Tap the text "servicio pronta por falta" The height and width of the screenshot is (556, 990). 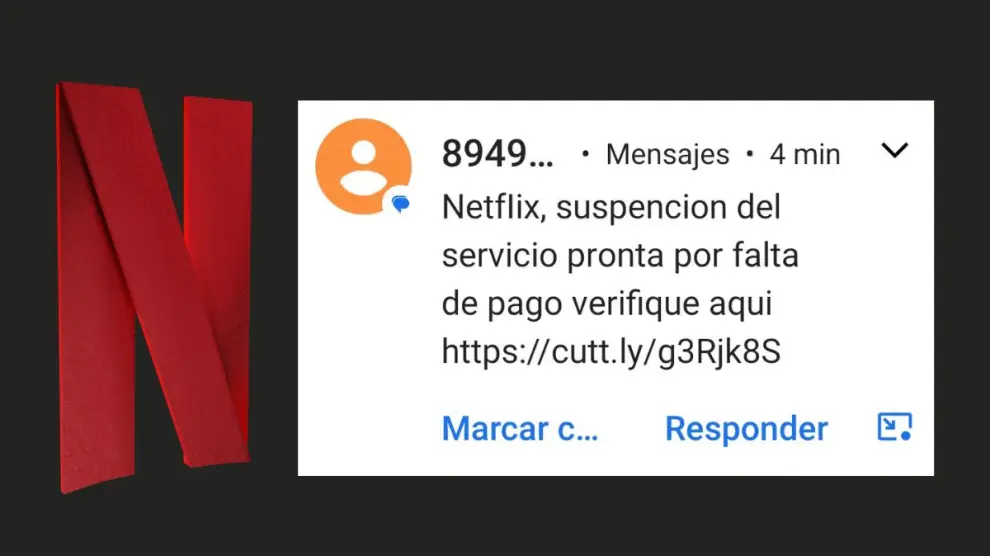tap(620, 256)
